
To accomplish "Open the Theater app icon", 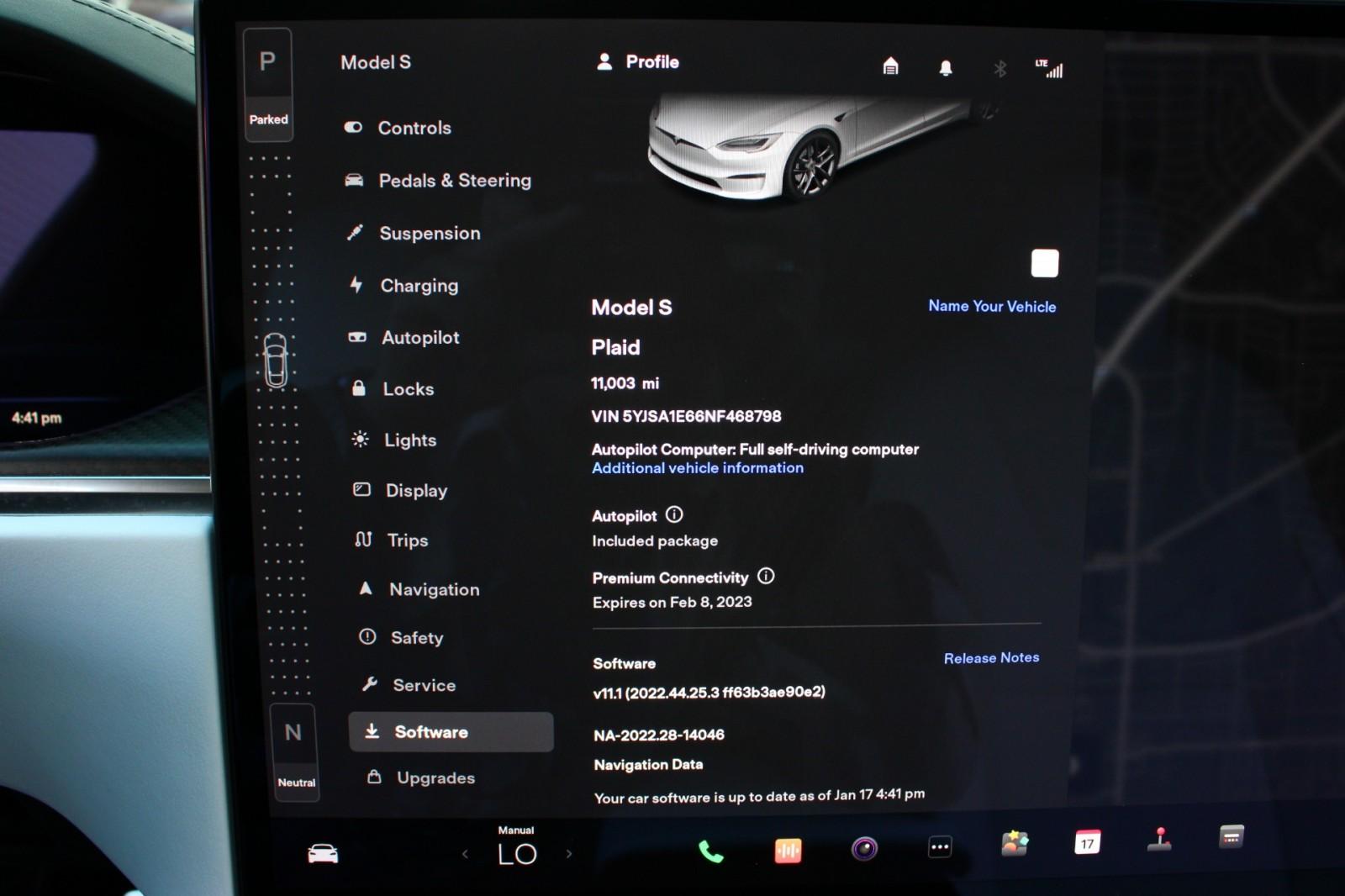I will (x=1232, y=836).
